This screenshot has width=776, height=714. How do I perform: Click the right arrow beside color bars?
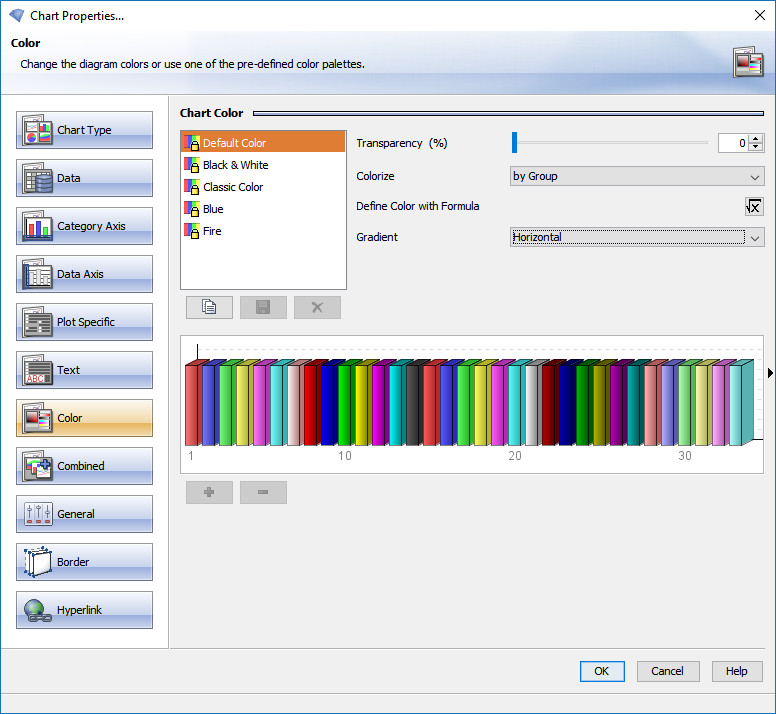coord(769,373)
